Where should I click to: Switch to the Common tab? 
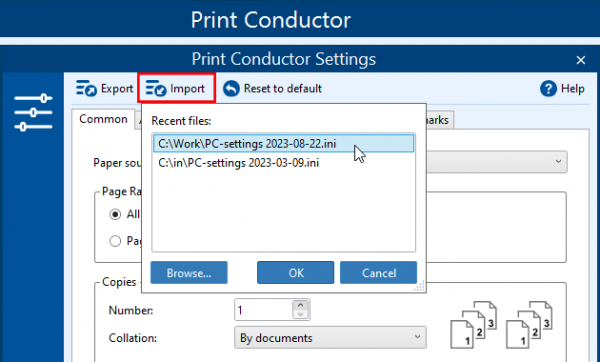[x=103, y=119]
